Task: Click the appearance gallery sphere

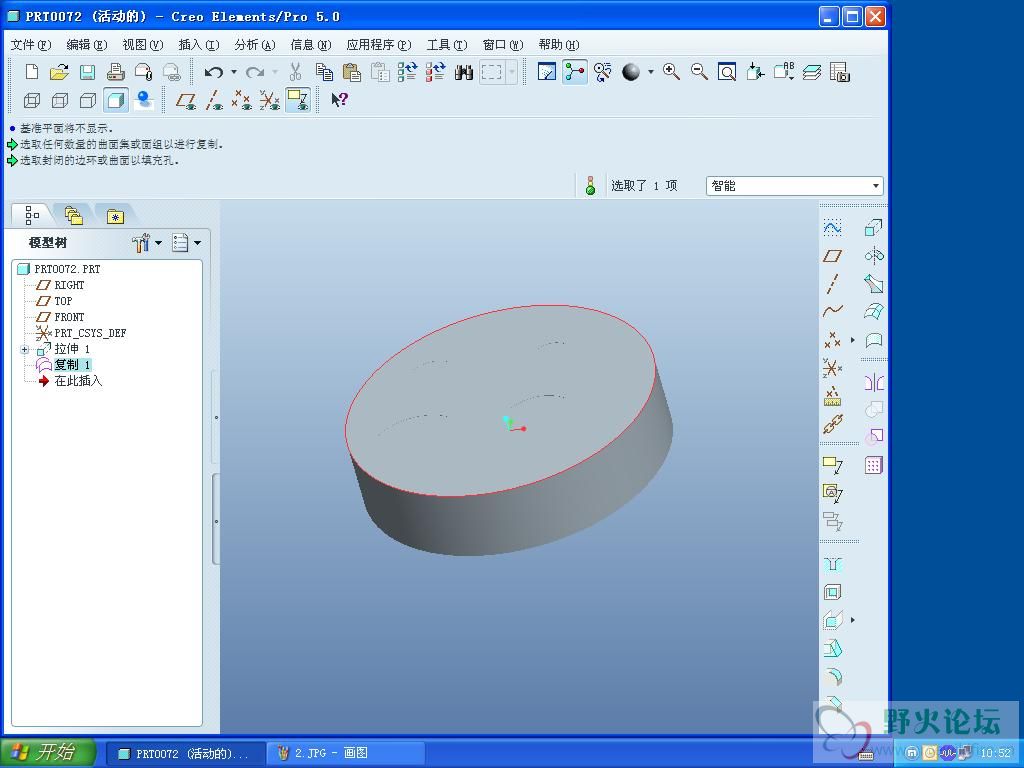Action: pos(631,72)
